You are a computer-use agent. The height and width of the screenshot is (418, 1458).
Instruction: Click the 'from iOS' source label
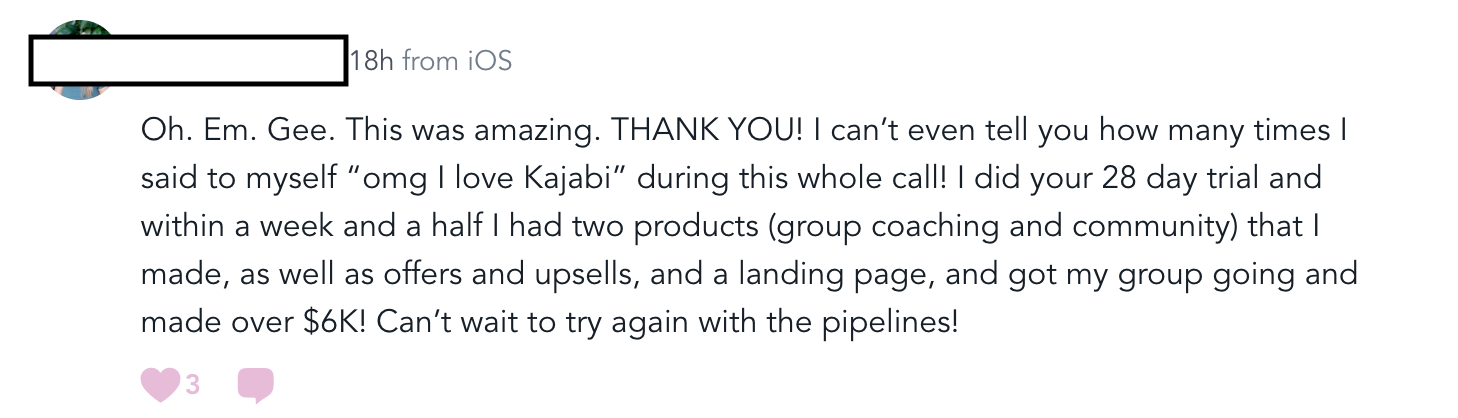click(x=457, y=62)
